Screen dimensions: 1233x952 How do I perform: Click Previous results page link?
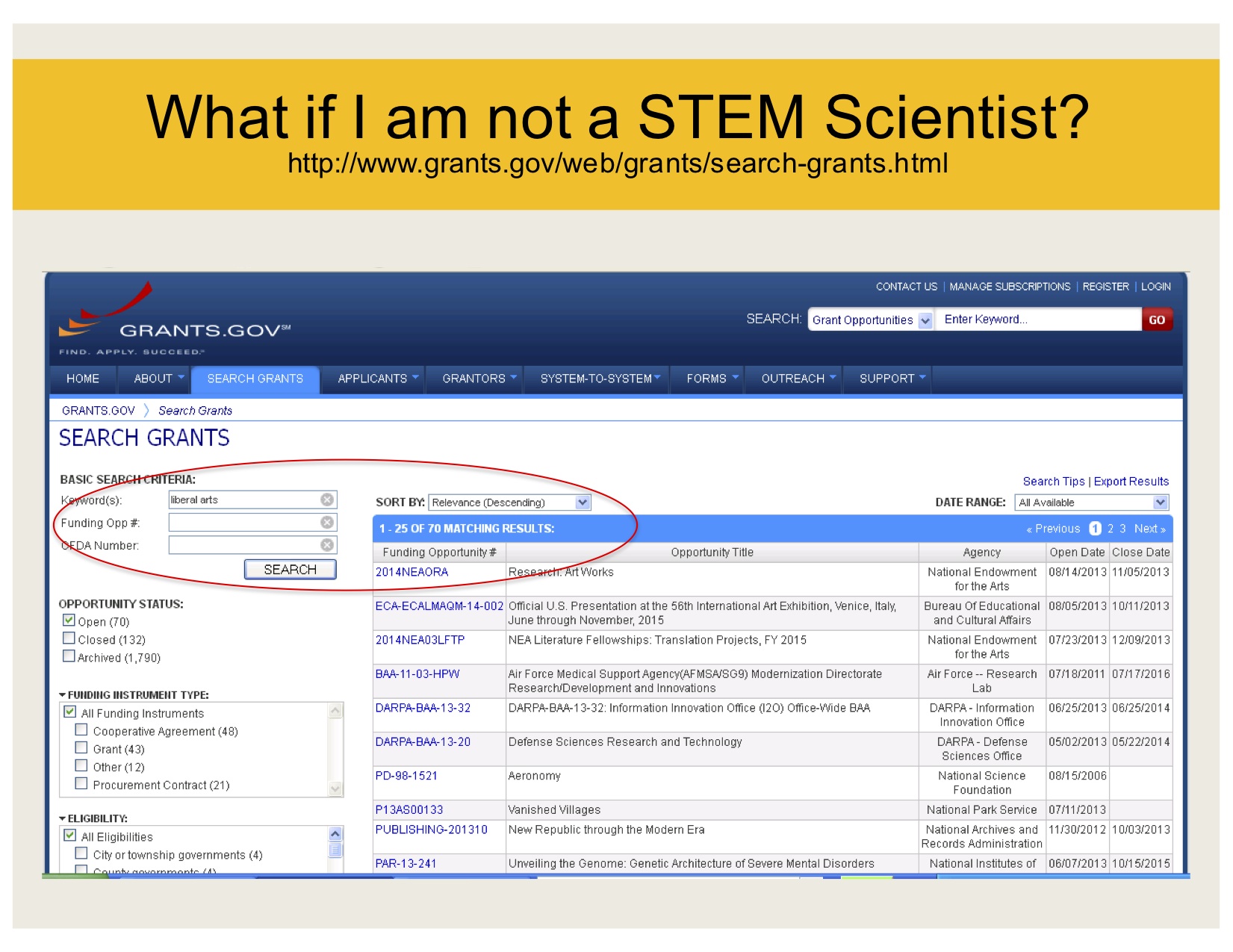point(1053,529)
